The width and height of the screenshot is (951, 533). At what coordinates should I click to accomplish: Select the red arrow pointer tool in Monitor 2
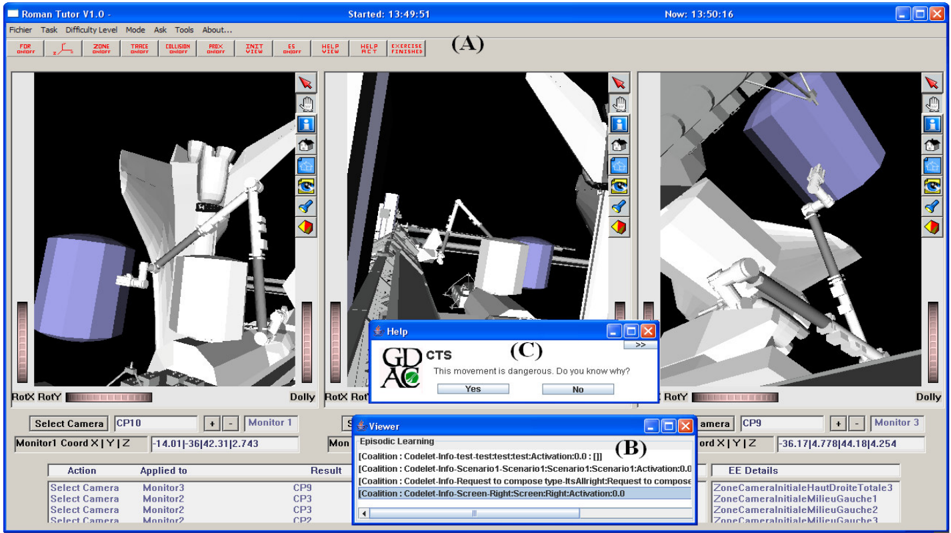click(x=619, y=82)
